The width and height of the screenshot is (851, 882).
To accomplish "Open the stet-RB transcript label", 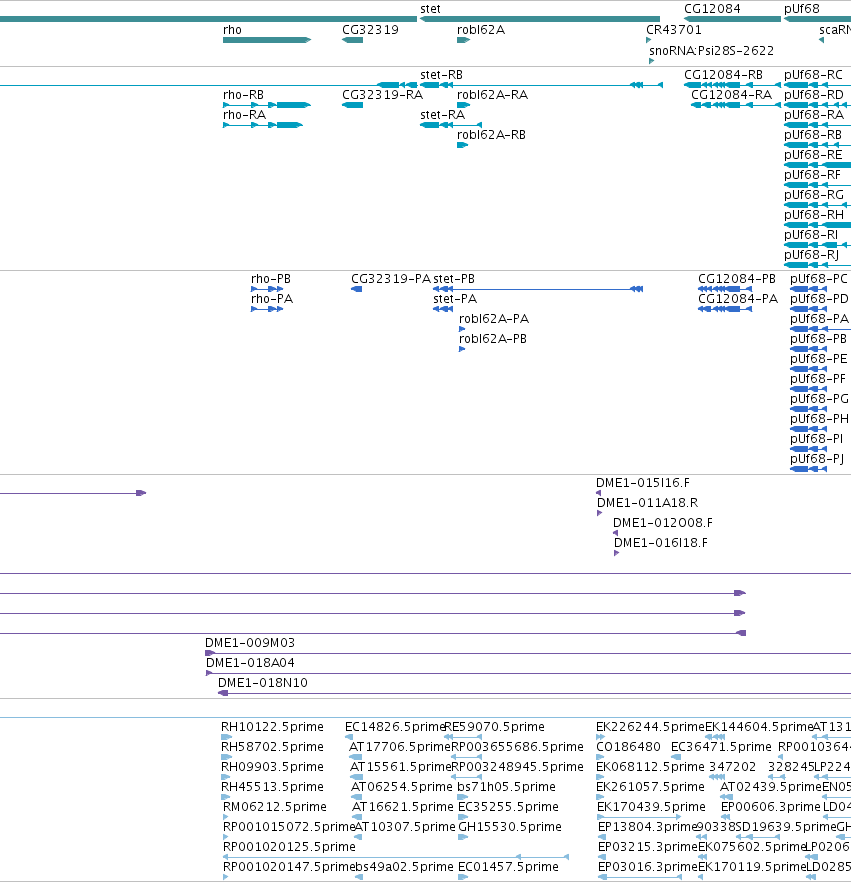I will pos(442,75).
